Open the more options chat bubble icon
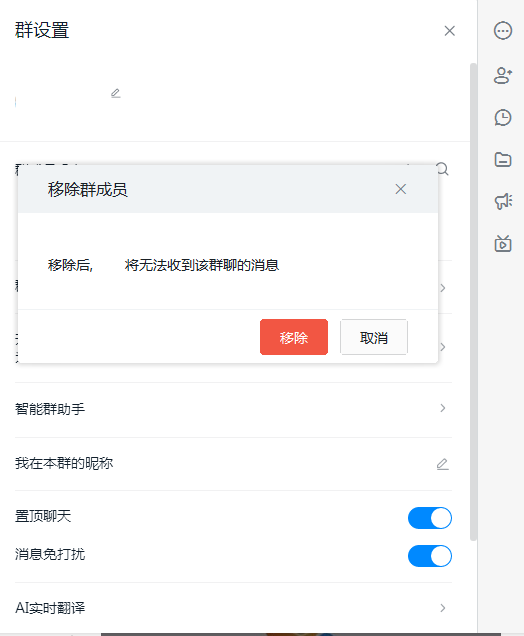This screenshot has height=636, width=524. tap(503, 31)
